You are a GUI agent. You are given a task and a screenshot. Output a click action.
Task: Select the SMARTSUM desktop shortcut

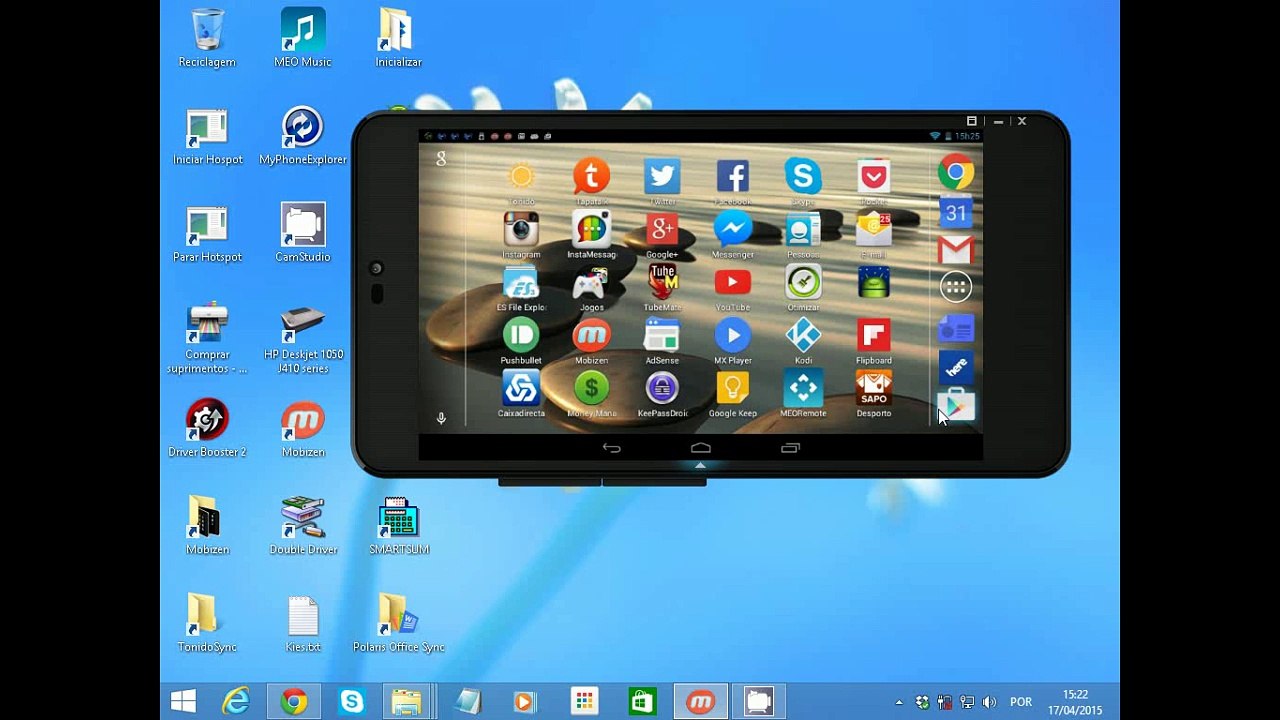[x=399, y=527]
